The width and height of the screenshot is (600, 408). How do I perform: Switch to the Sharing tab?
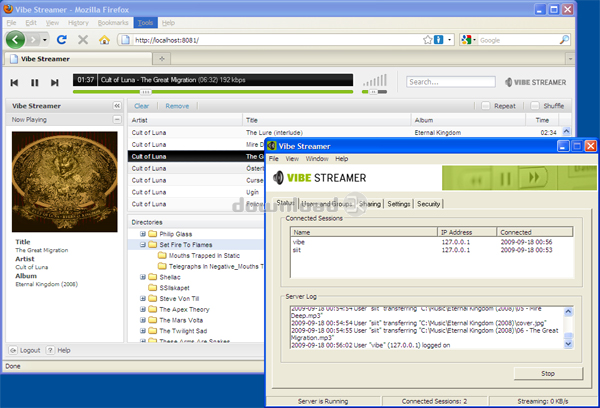point(370,204)
